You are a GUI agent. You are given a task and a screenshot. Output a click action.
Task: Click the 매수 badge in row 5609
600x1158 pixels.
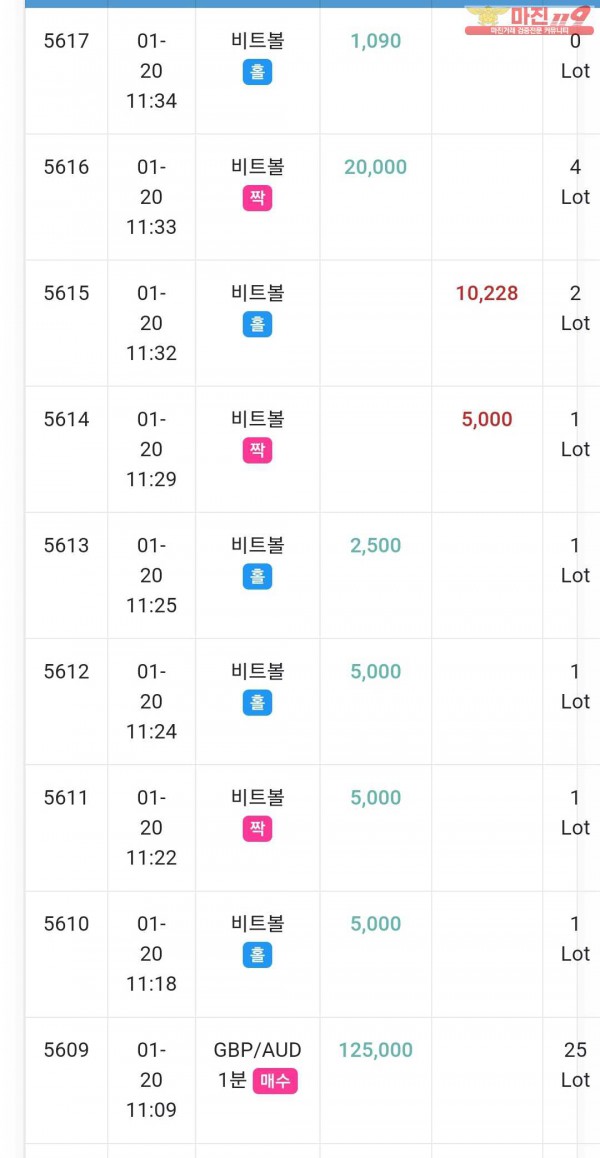(275, 1080)
